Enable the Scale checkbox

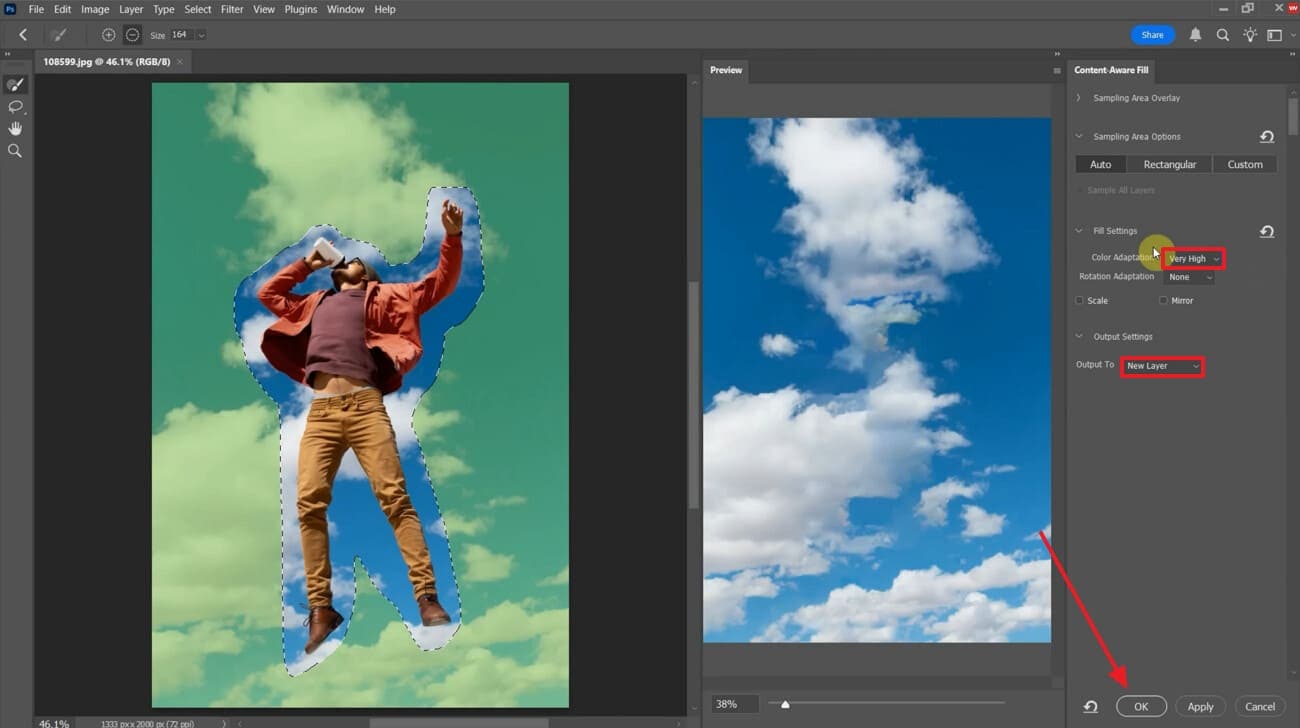1080,300
